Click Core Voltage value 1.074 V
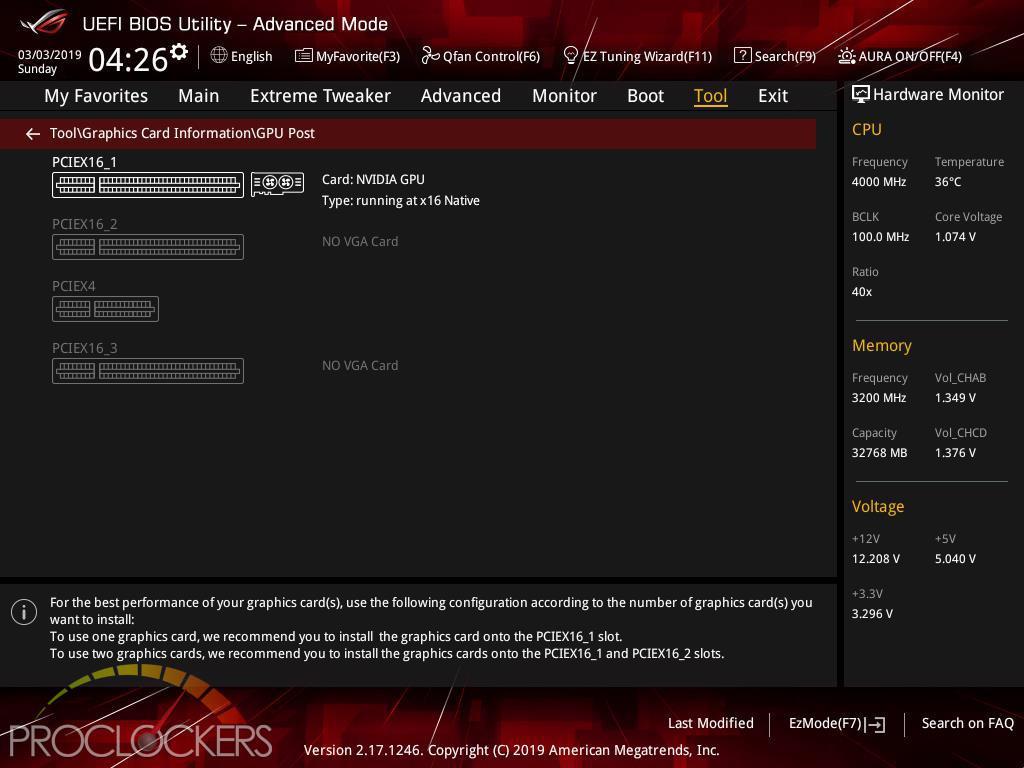This screenshot has width=1024, height=768. tap(955, 237)
